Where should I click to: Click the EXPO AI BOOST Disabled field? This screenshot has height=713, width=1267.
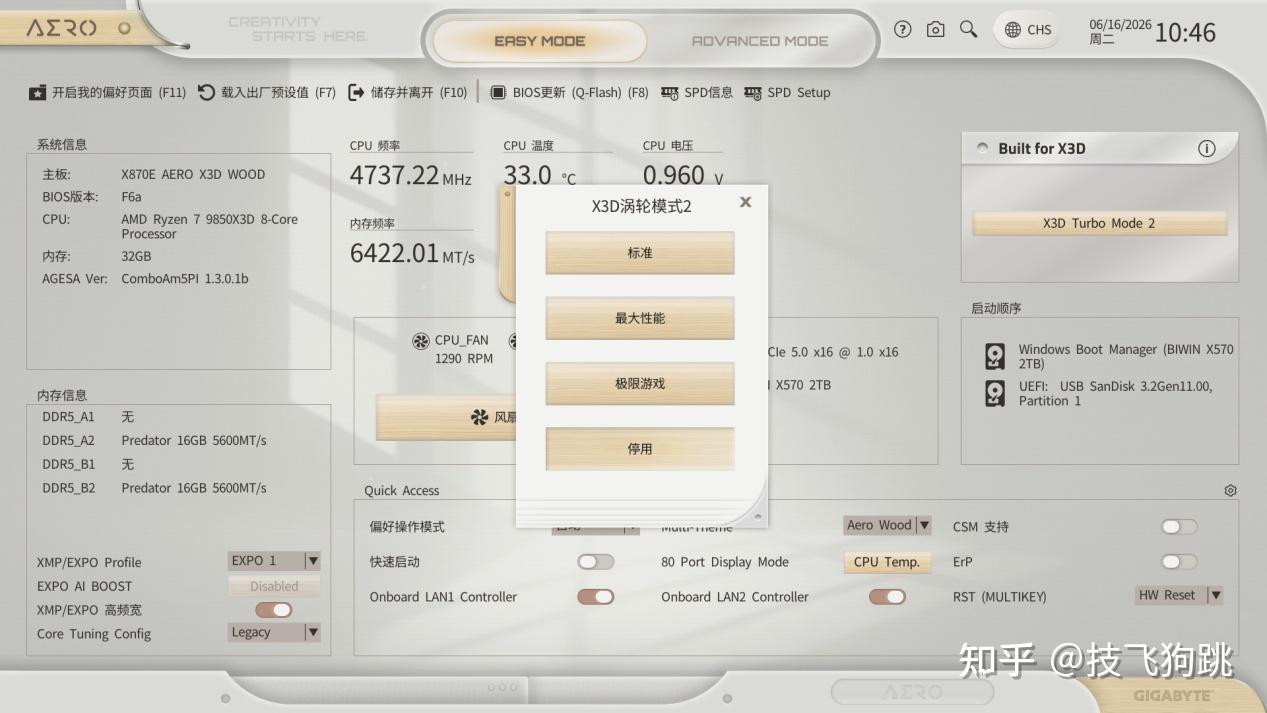275,586
